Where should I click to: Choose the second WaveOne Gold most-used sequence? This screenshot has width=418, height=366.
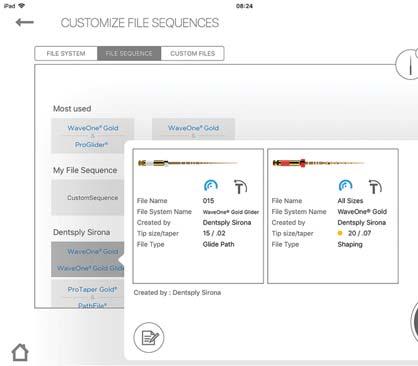coord(193,129)
